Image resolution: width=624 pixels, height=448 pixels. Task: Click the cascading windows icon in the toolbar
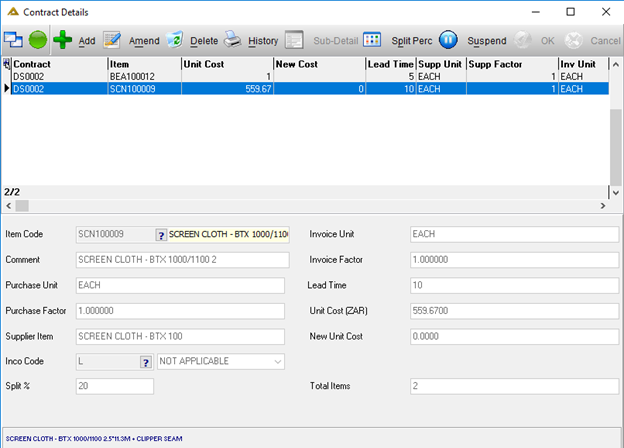point(13,40)
